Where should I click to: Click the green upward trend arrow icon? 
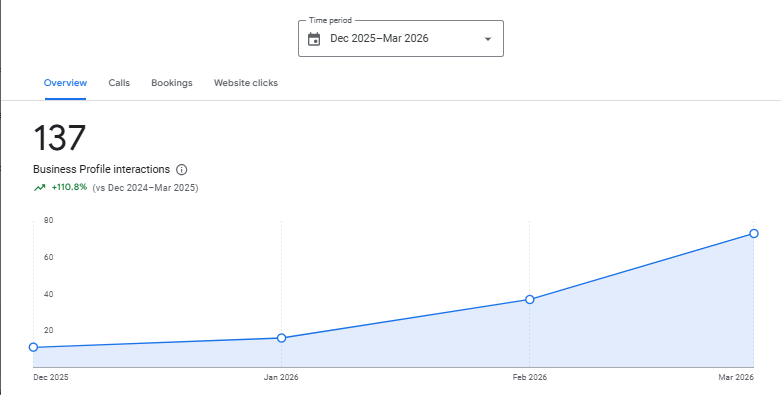pyautogui.click(x=39, y=188)
